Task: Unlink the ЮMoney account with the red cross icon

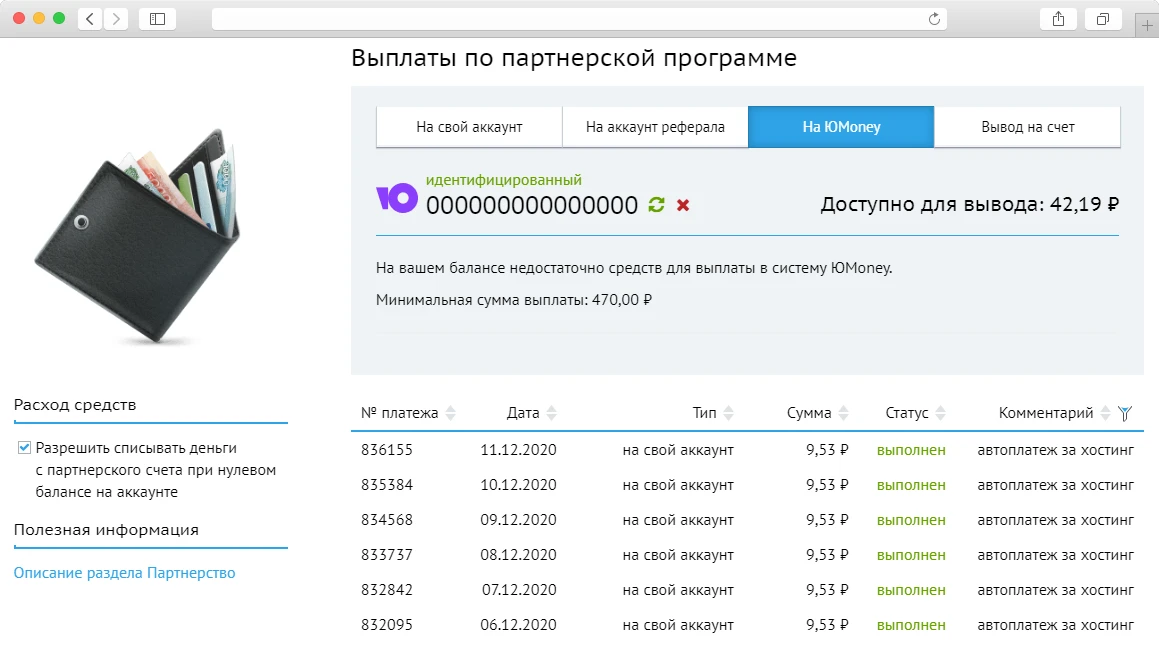Action: 683,204
